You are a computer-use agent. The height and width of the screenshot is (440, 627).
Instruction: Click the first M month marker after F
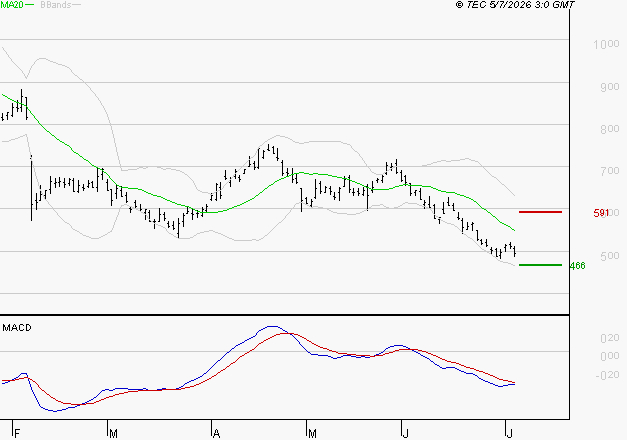pos(113,434)
